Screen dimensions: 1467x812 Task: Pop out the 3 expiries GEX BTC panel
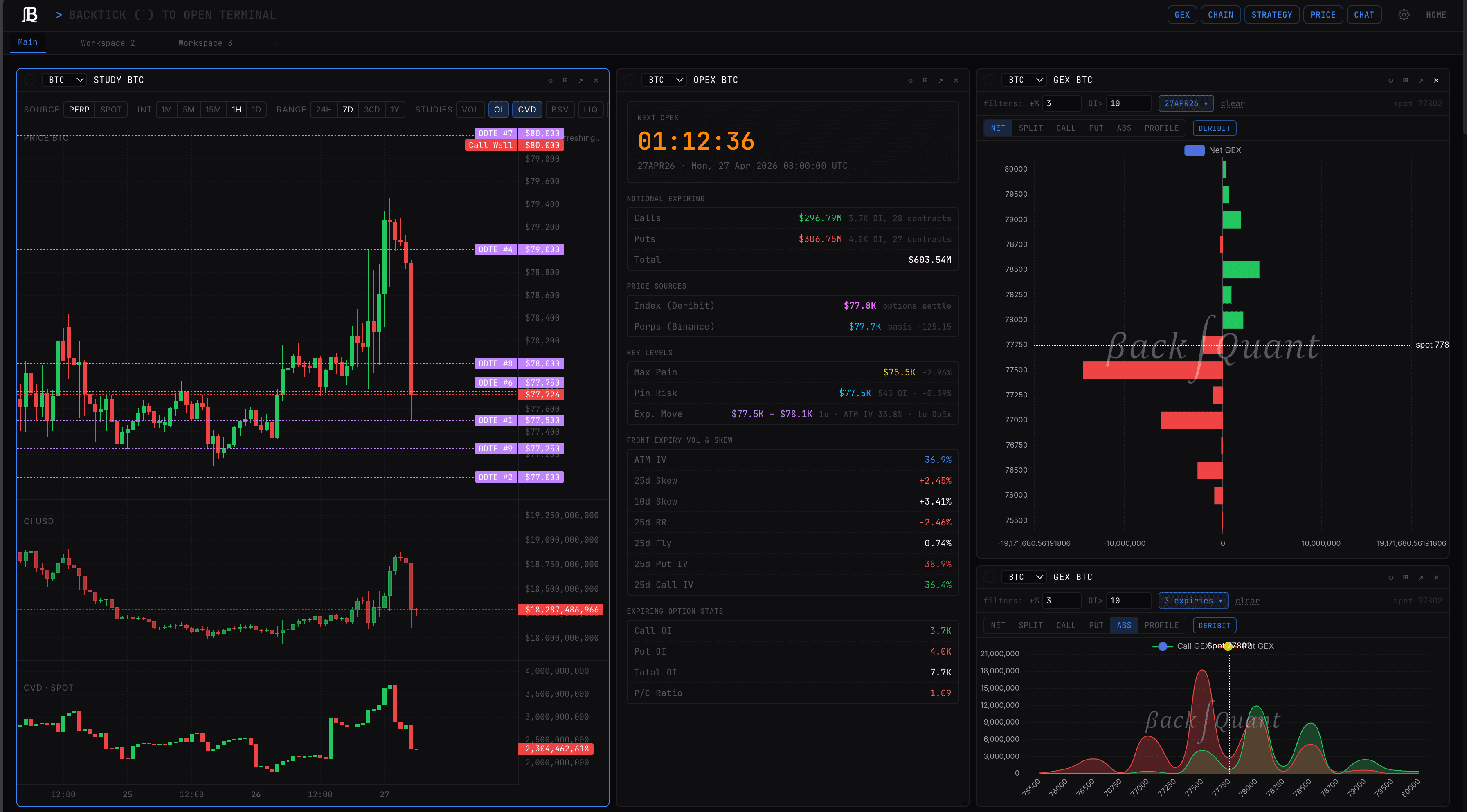coord(1421,578)
